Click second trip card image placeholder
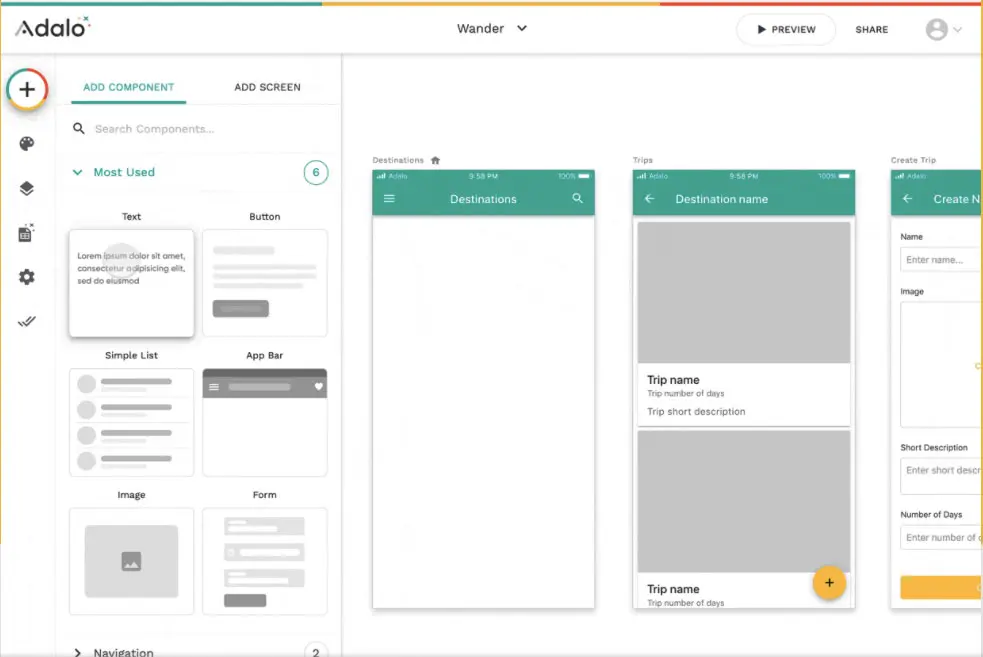 coord(744,501)
